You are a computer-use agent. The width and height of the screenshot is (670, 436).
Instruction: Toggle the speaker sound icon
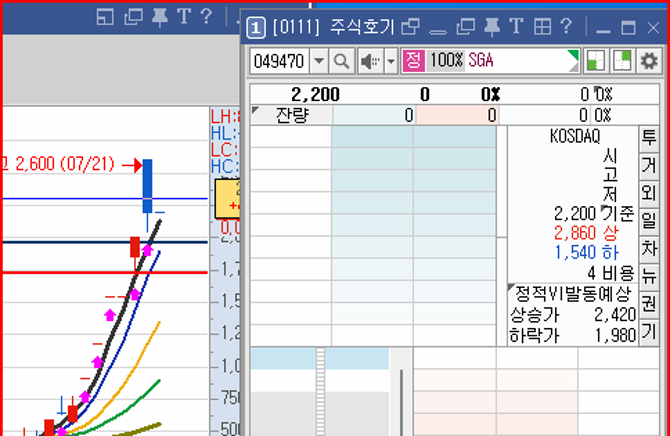(368, 61)
